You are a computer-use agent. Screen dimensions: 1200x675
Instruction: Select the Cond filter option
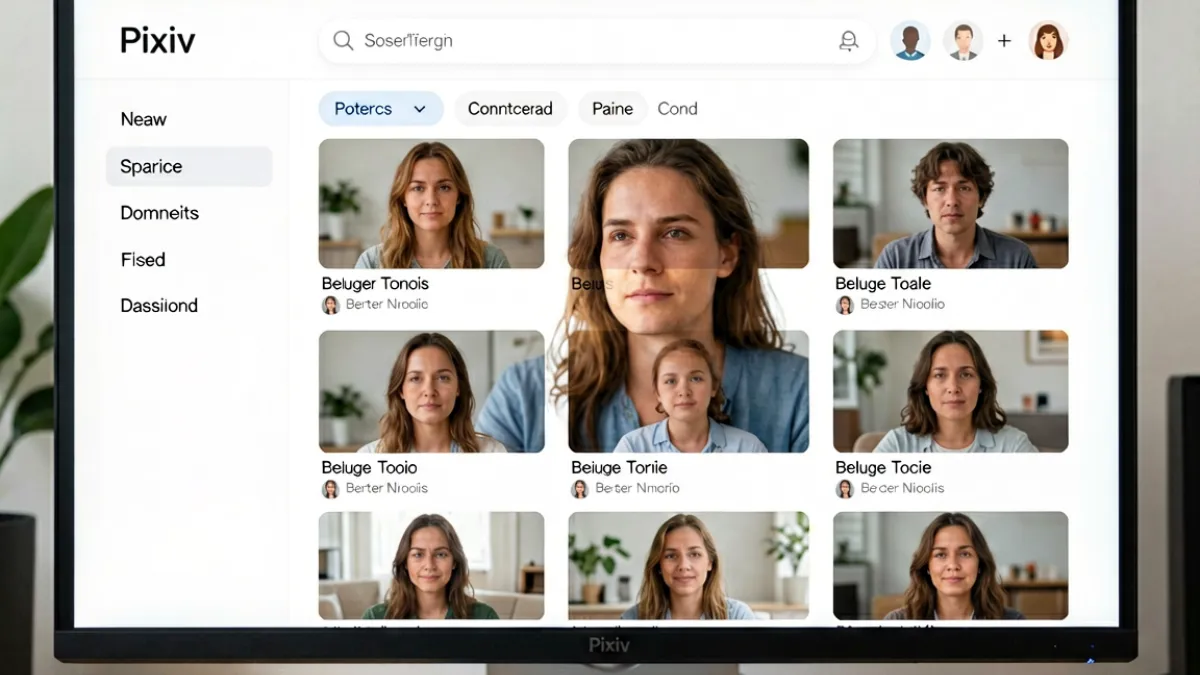(677, 109)
